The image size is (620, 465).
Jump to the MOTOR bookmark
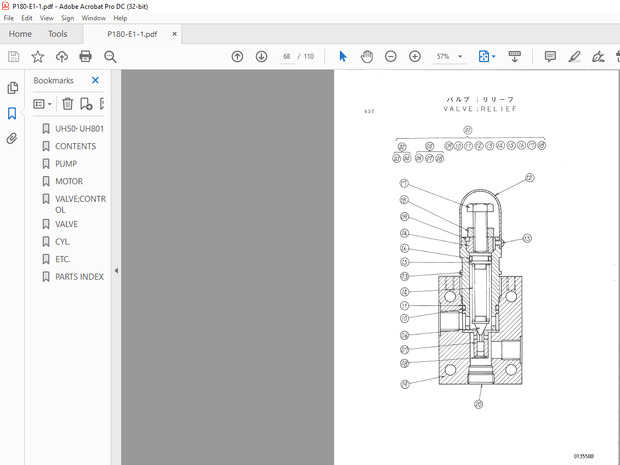pos(69,181)
